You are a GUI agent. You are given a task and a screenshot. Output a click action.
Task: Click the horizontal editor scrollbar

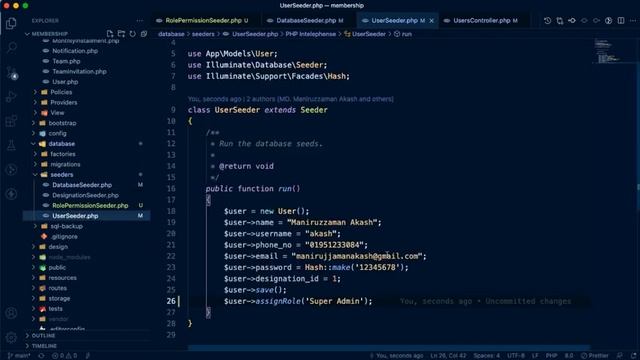pyautogui.click(x=389, y=348)
